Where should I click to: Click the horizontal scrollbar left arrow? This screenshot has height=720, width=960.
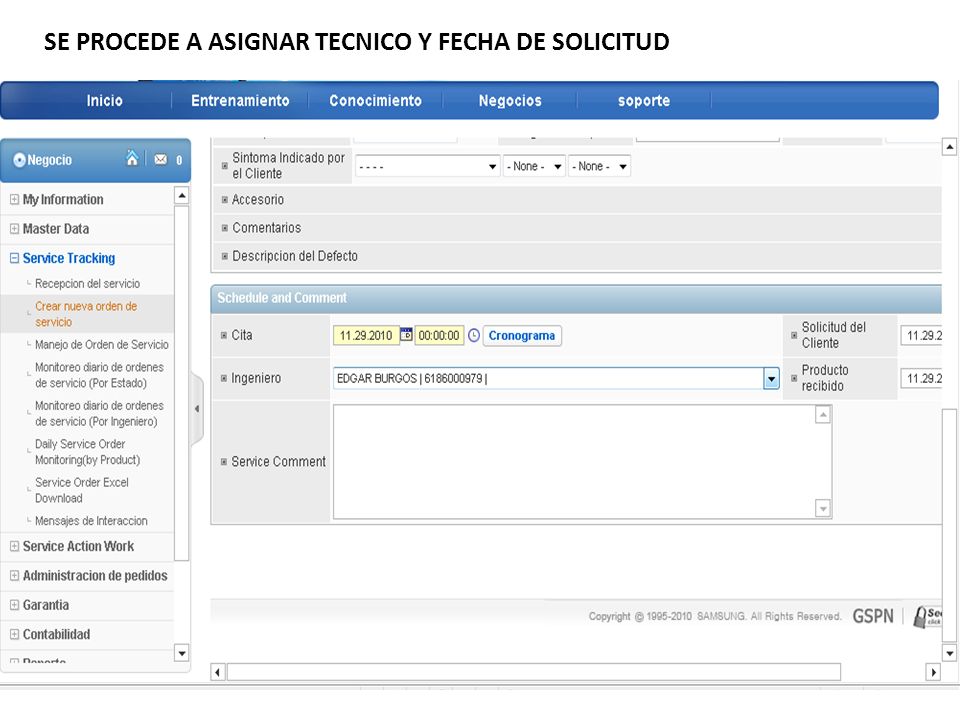coord(218,672)
